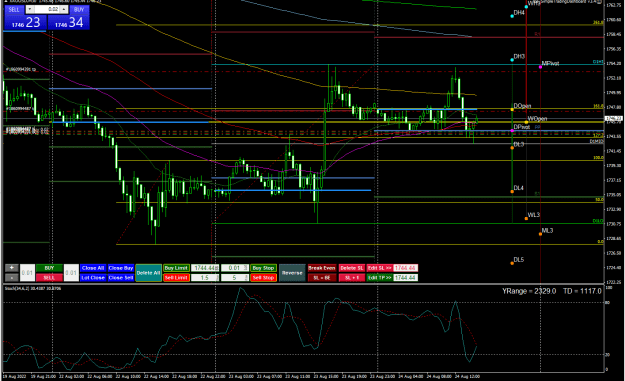Click the current price tag on price scale
625x381 pixels.
tap(614, 118)
